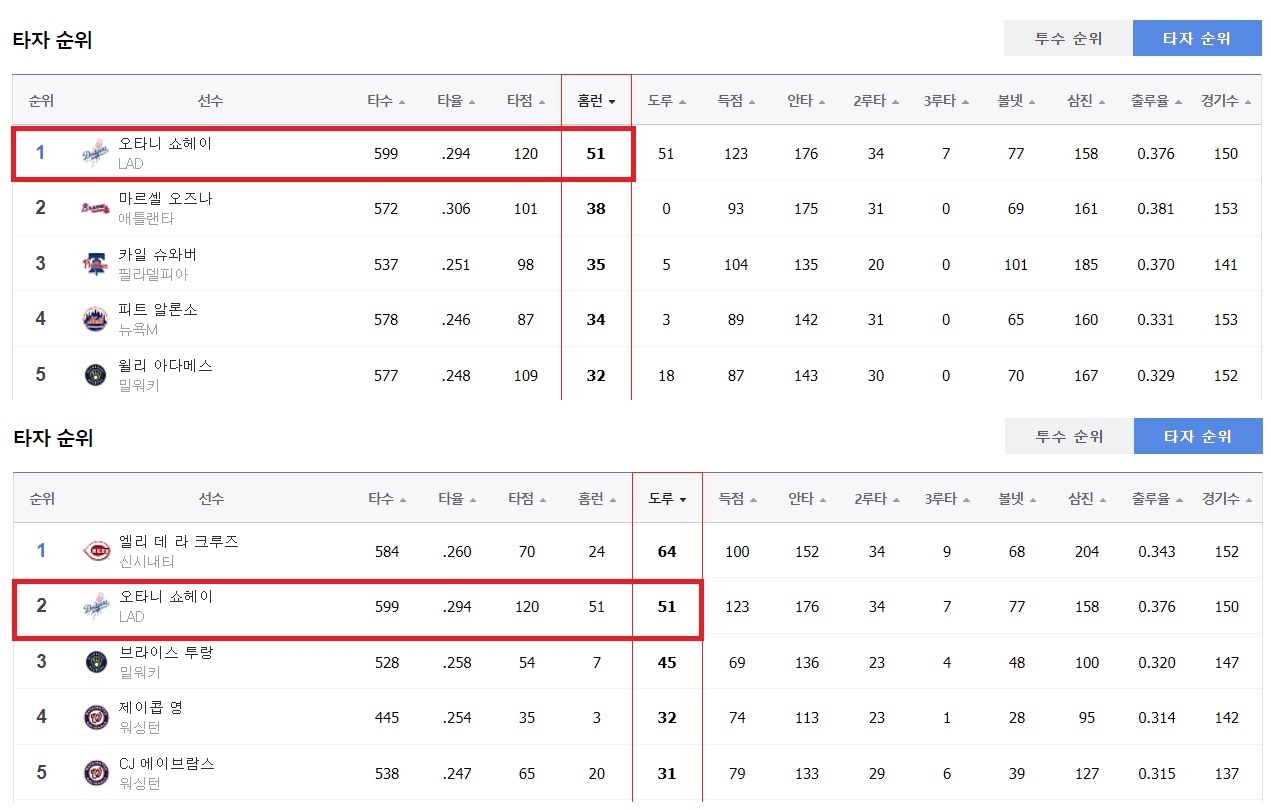Sort the bottom table by 출루율 column
Viewport: 1271px width, 810px height.
coord(1158,499)
